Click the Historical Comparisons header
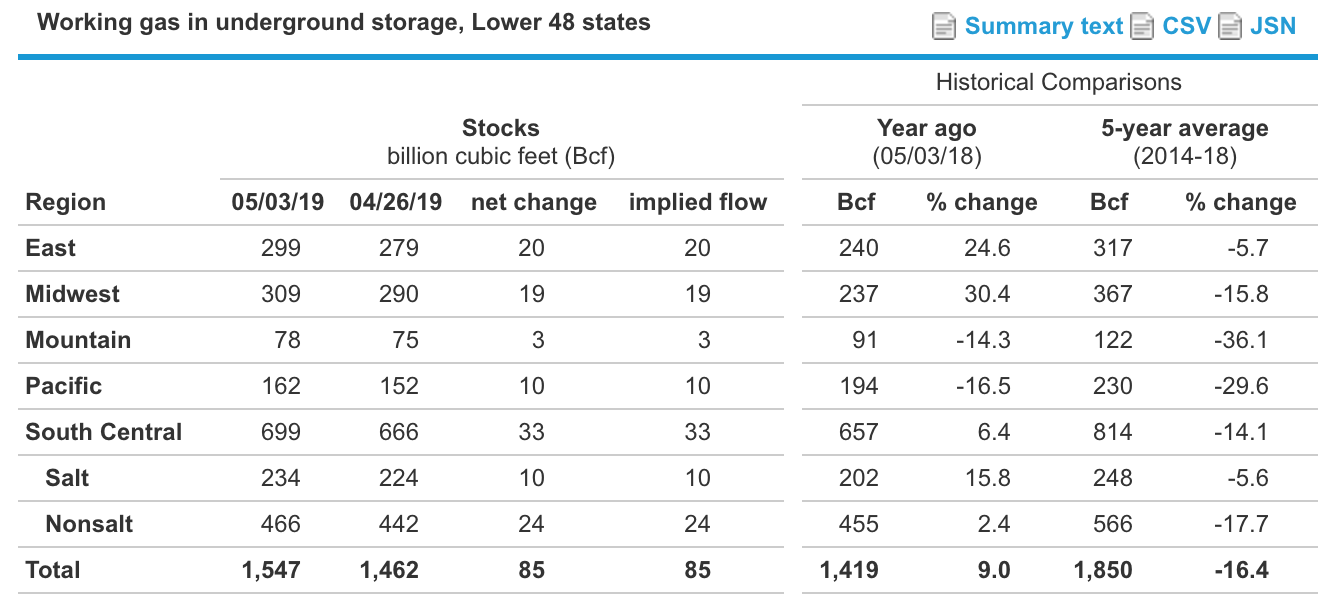The width and height of the screenshot is (1330, 610). pos(1058,81)
